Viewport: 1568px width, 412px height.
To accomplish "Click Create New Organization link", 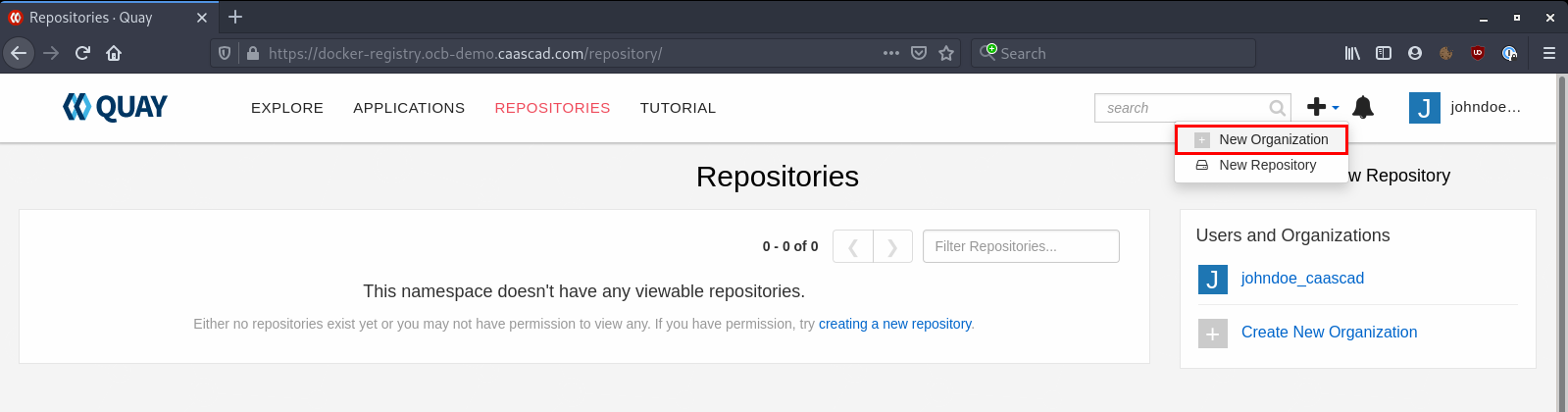I will [x=1329, y=333].
